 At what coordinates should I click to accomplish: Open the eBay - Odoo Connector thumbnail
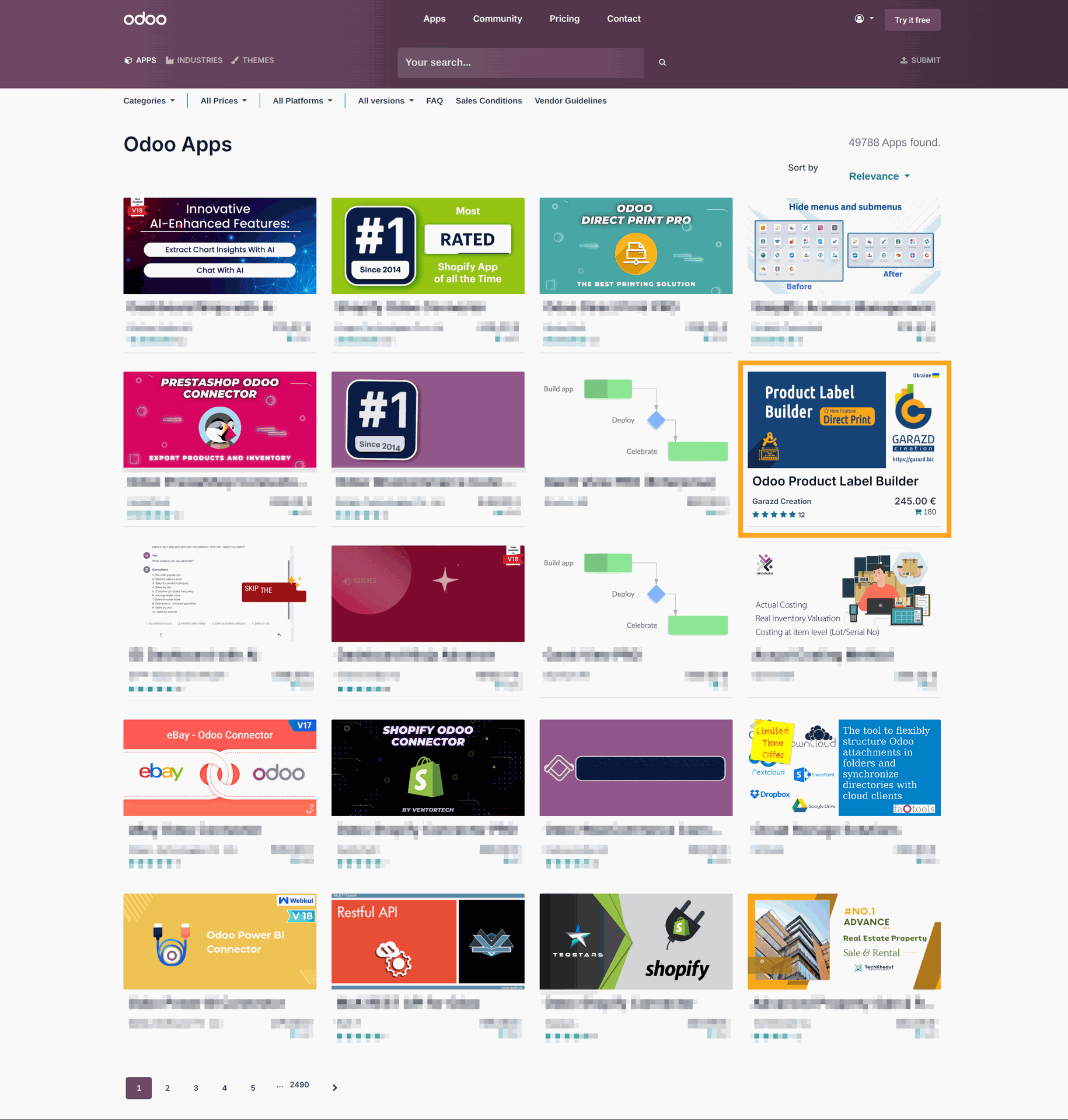pos(219,768)
